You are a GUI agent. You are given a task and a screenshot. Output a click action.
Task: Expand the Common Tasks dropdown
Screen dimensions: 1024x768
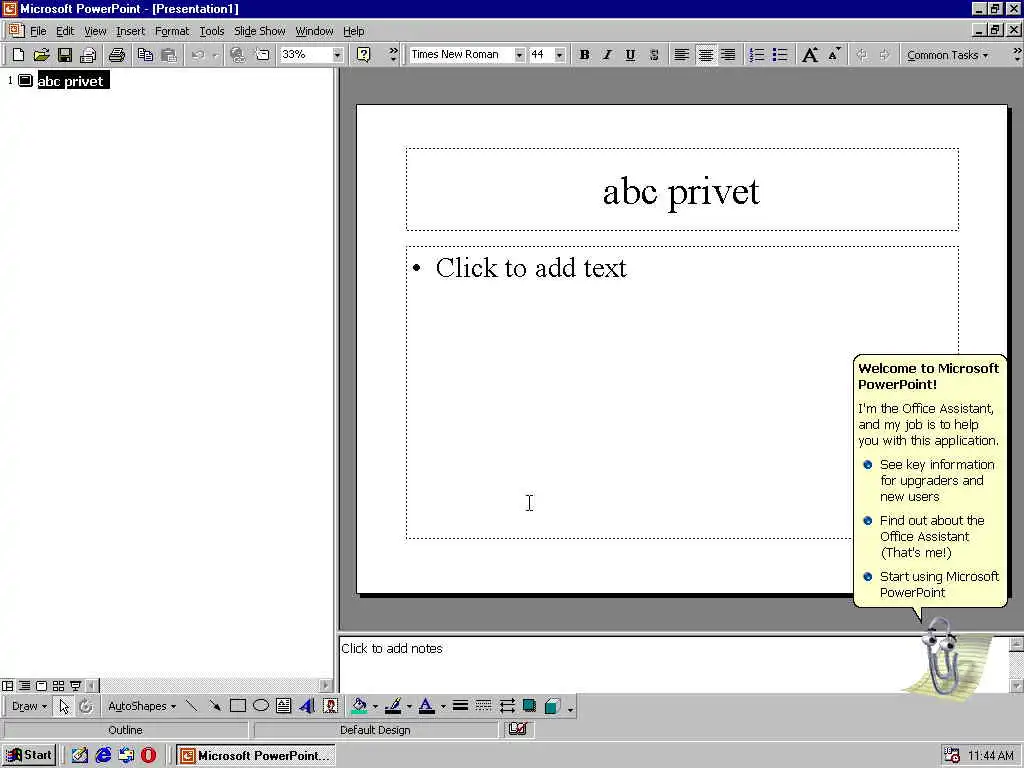(x=947, y=55)
